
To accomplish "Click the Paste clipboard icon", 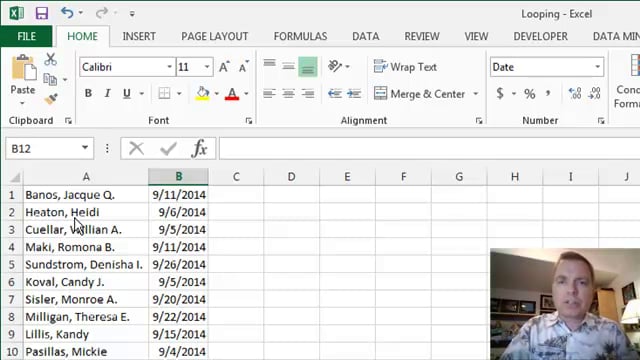I will click(x=23, y=68).
